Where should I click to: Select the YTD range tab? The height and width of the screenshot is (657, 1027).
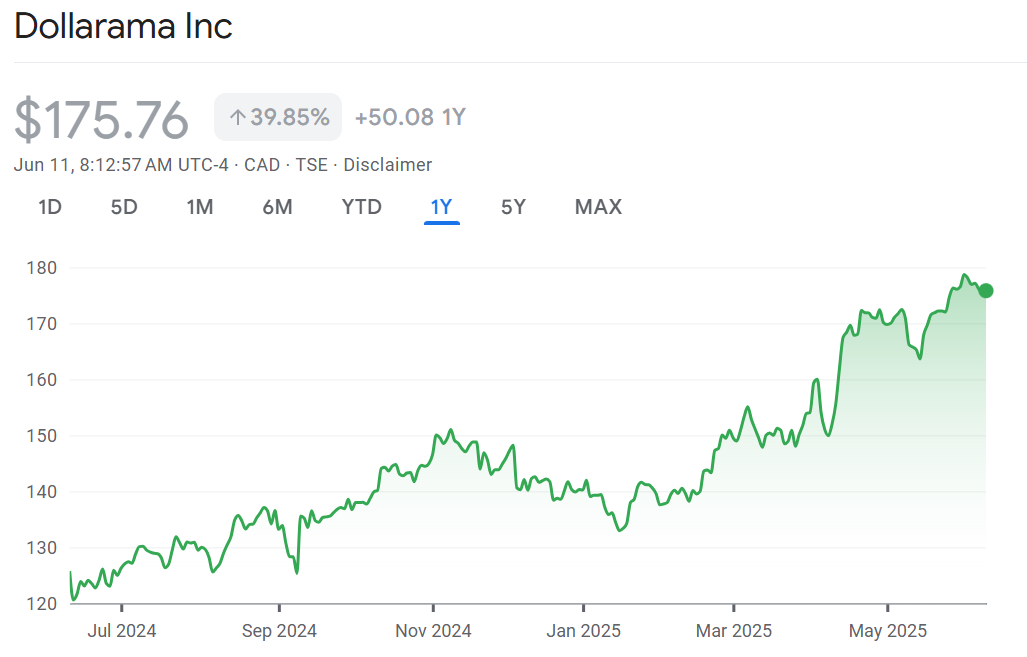[362, 207]
